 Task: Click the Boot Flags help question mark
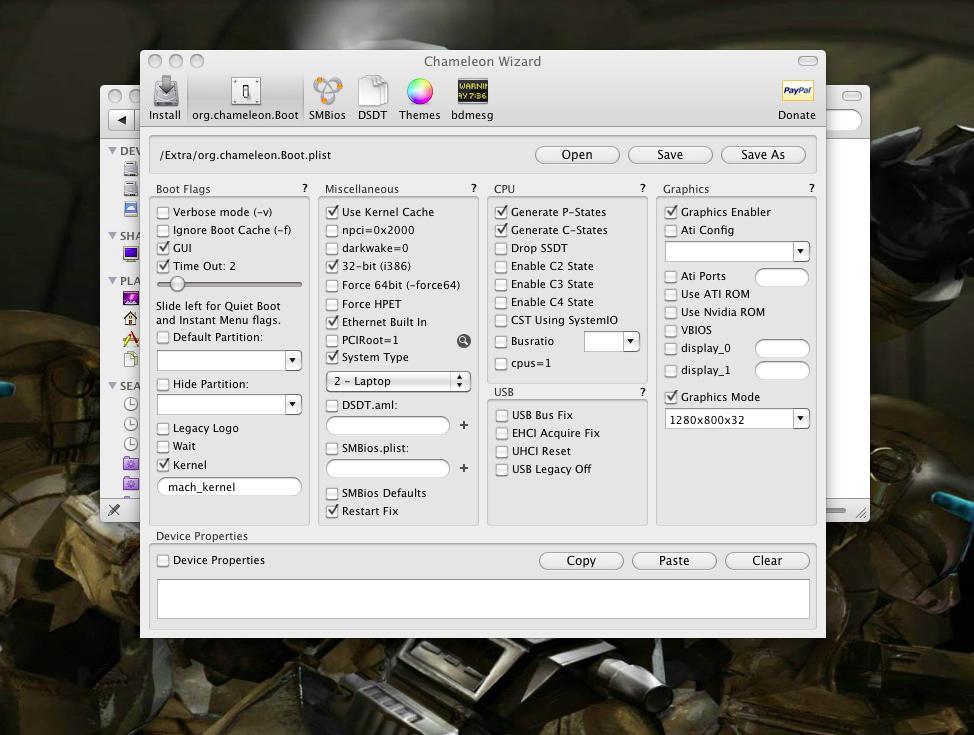[x=305, y=188]
